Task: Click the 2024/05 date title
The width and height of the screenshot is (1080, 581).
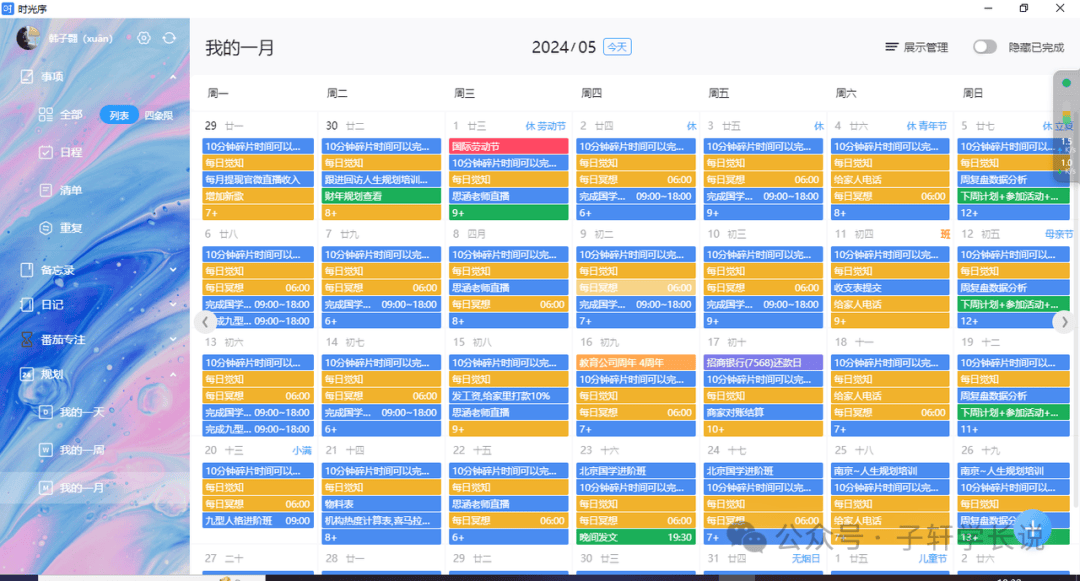Action: 563,47
